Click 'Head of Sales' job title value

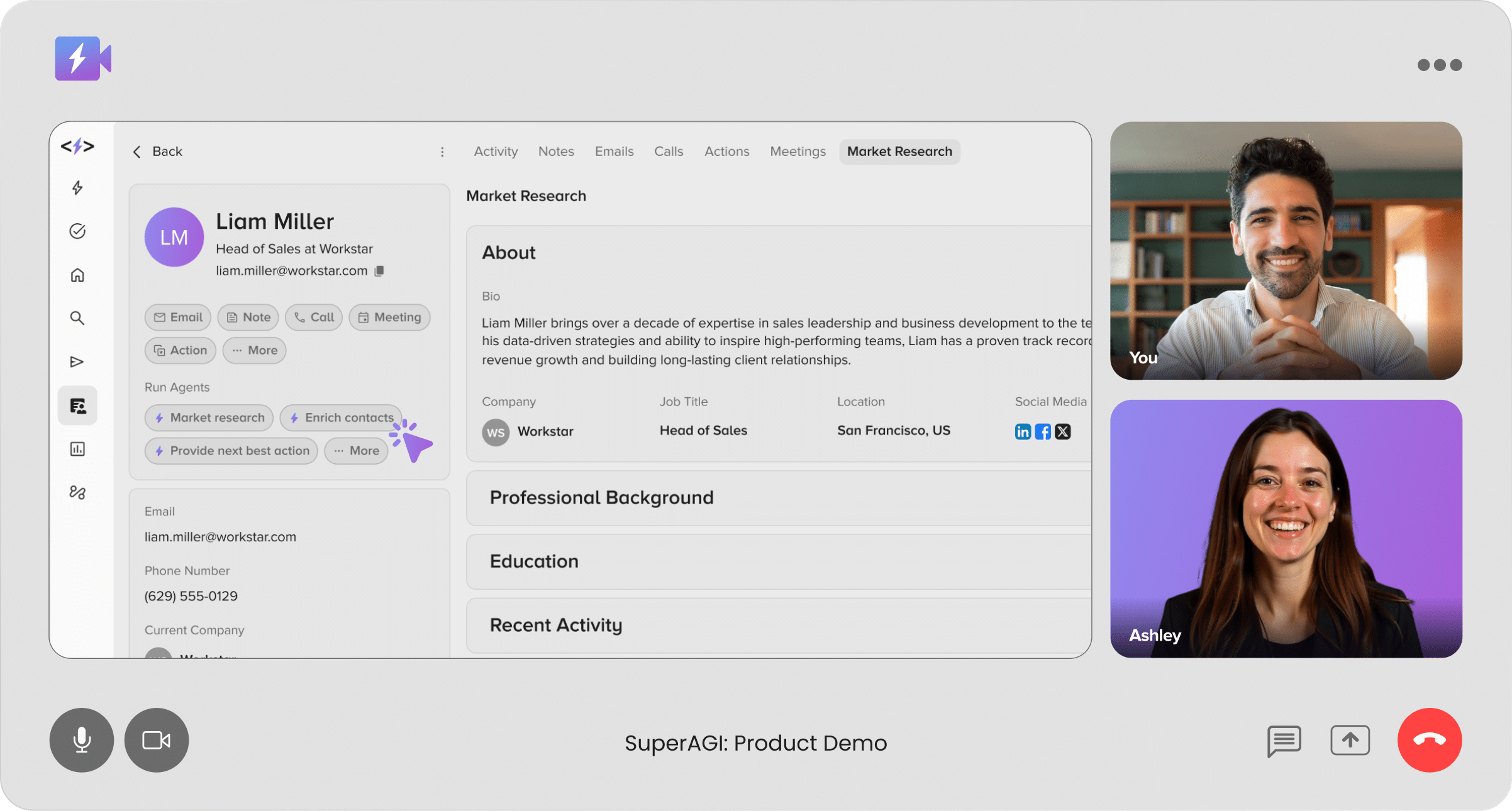[x=703, y=431]
